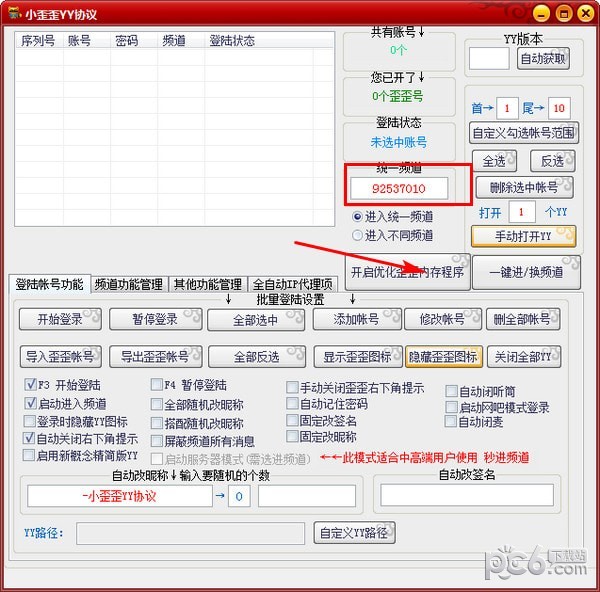
Task: Click the 暂停登录 button
Action: [x=155, y=319]
